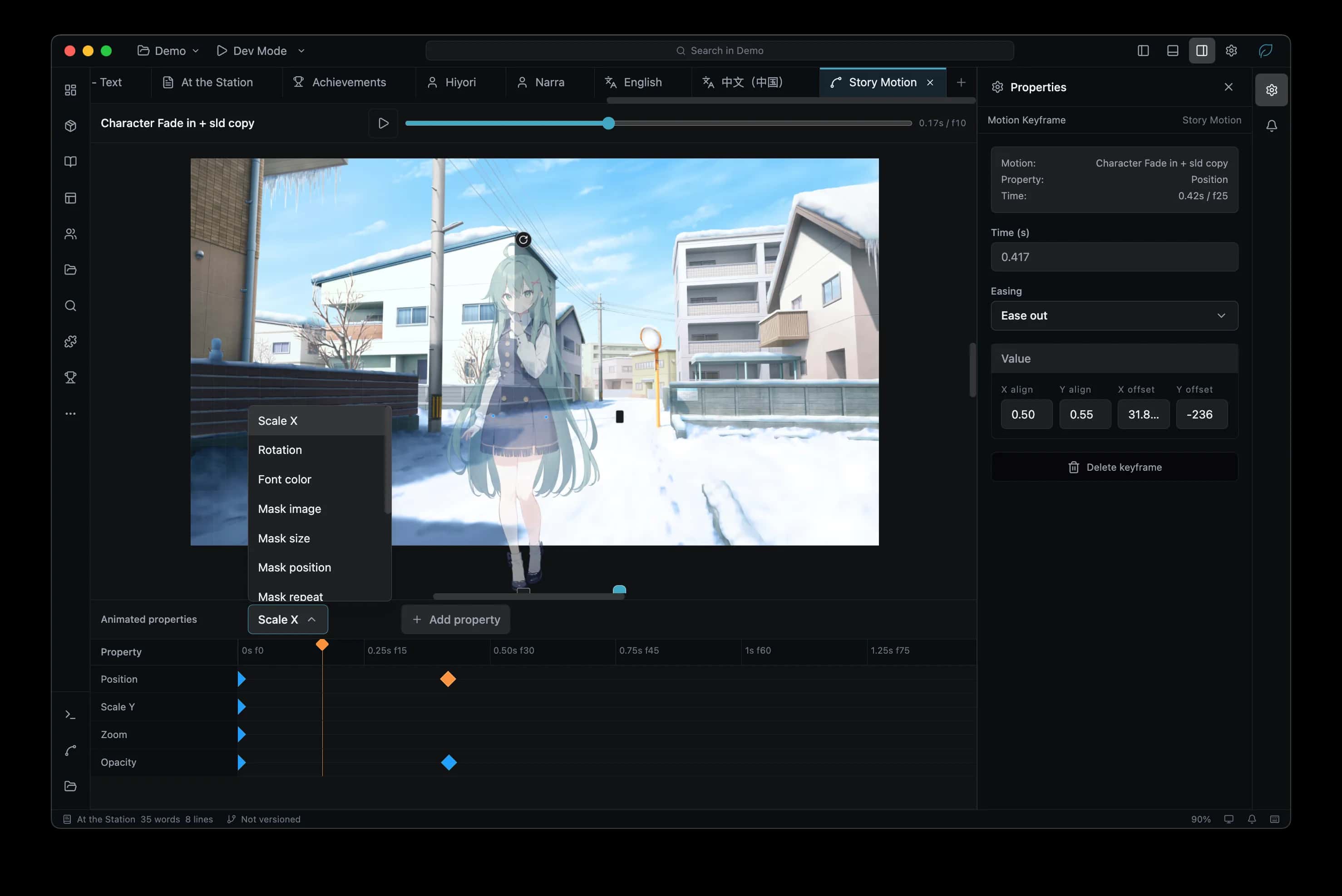This screenshot has width=1342, height=896.
Task: Add a new tab with the plus button
Action: click(x=961, y=82)
